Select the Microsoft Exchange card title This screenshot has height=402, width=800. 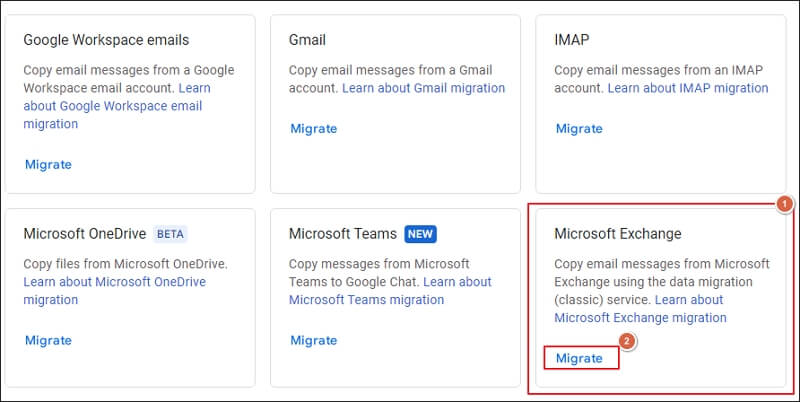click(618, 234)
